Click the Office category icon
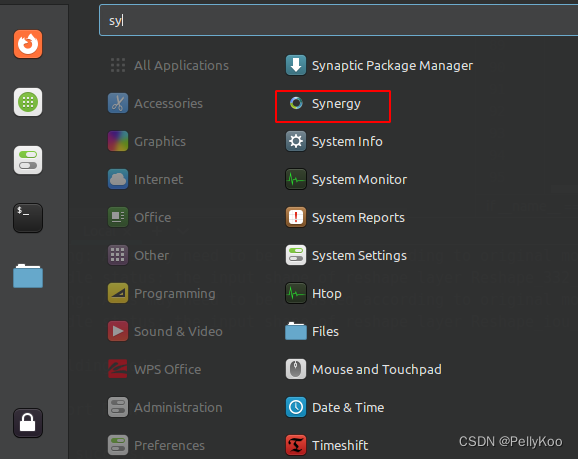Screen dimensions: 578x459 (118, 217)
